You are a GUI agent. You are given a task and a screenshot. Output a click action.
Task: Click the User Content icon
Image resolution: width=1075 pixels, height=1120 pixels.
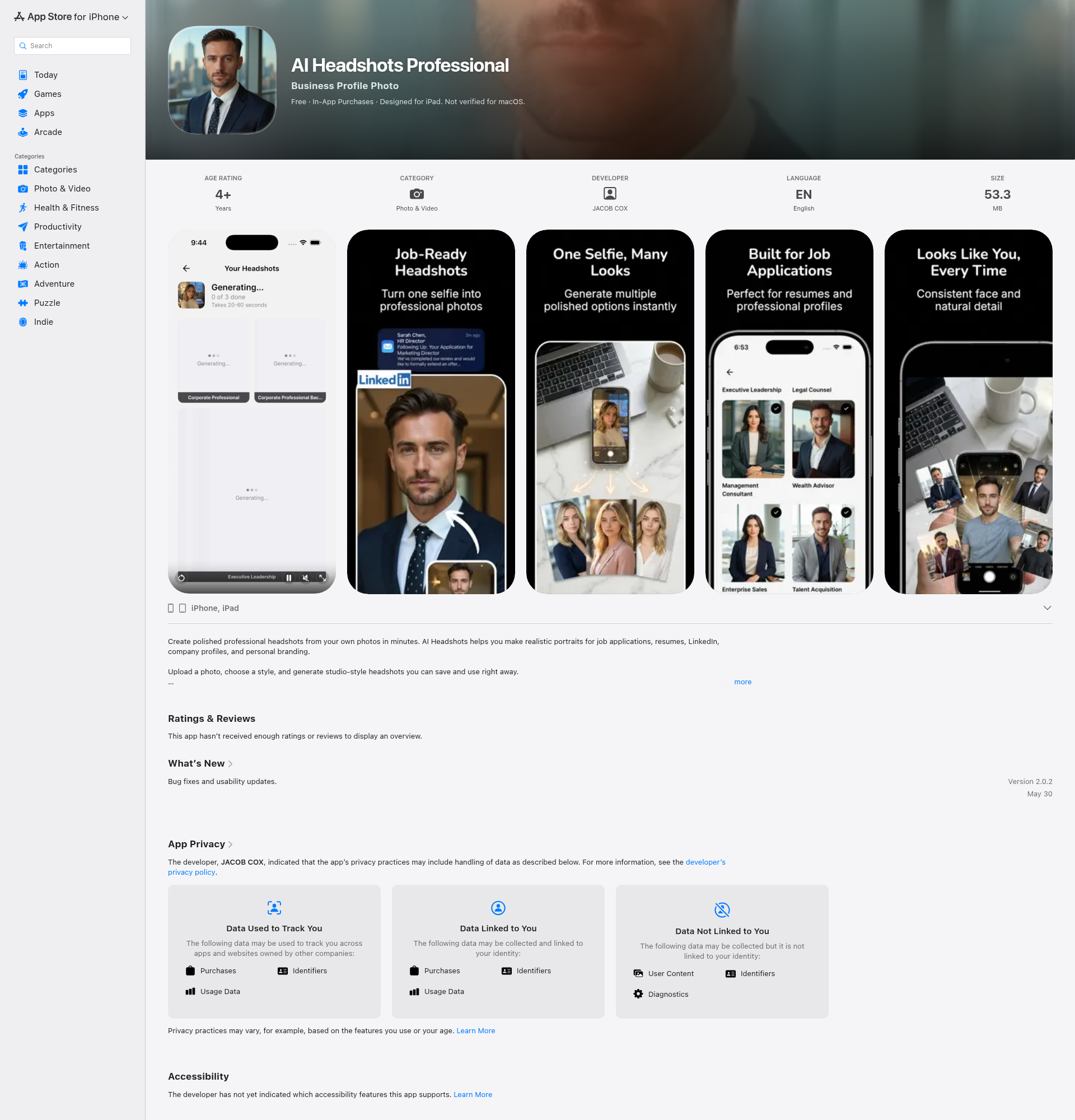tap(639, 974)
